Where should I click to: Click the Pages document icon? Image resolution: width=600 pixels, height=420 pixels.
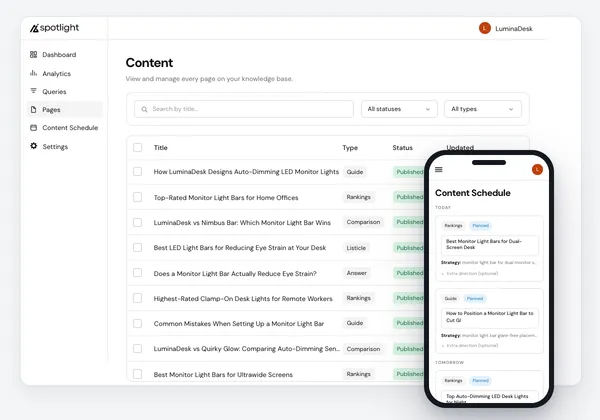point(33,110)
